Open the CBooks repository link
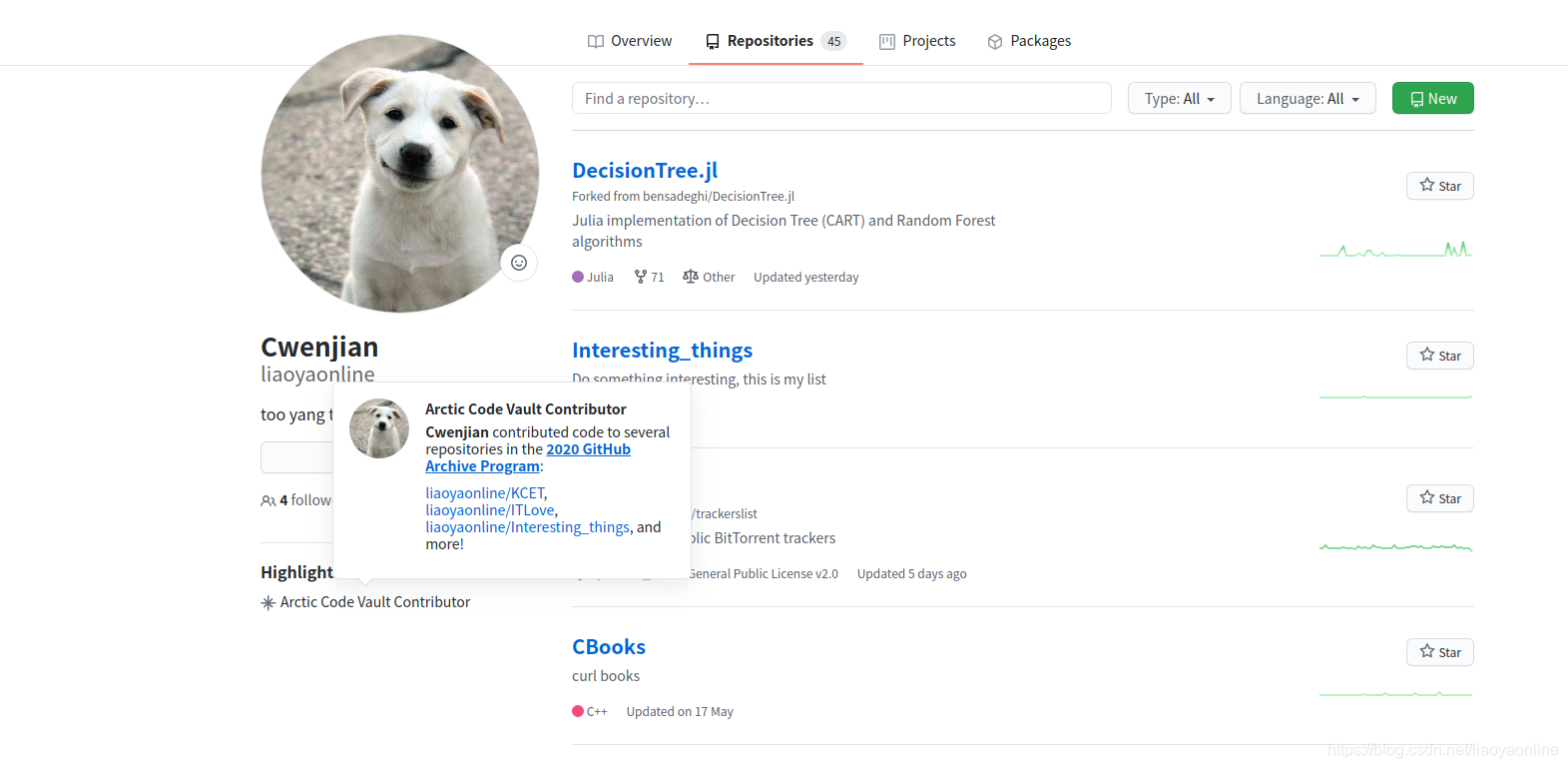 click(609, 647)
